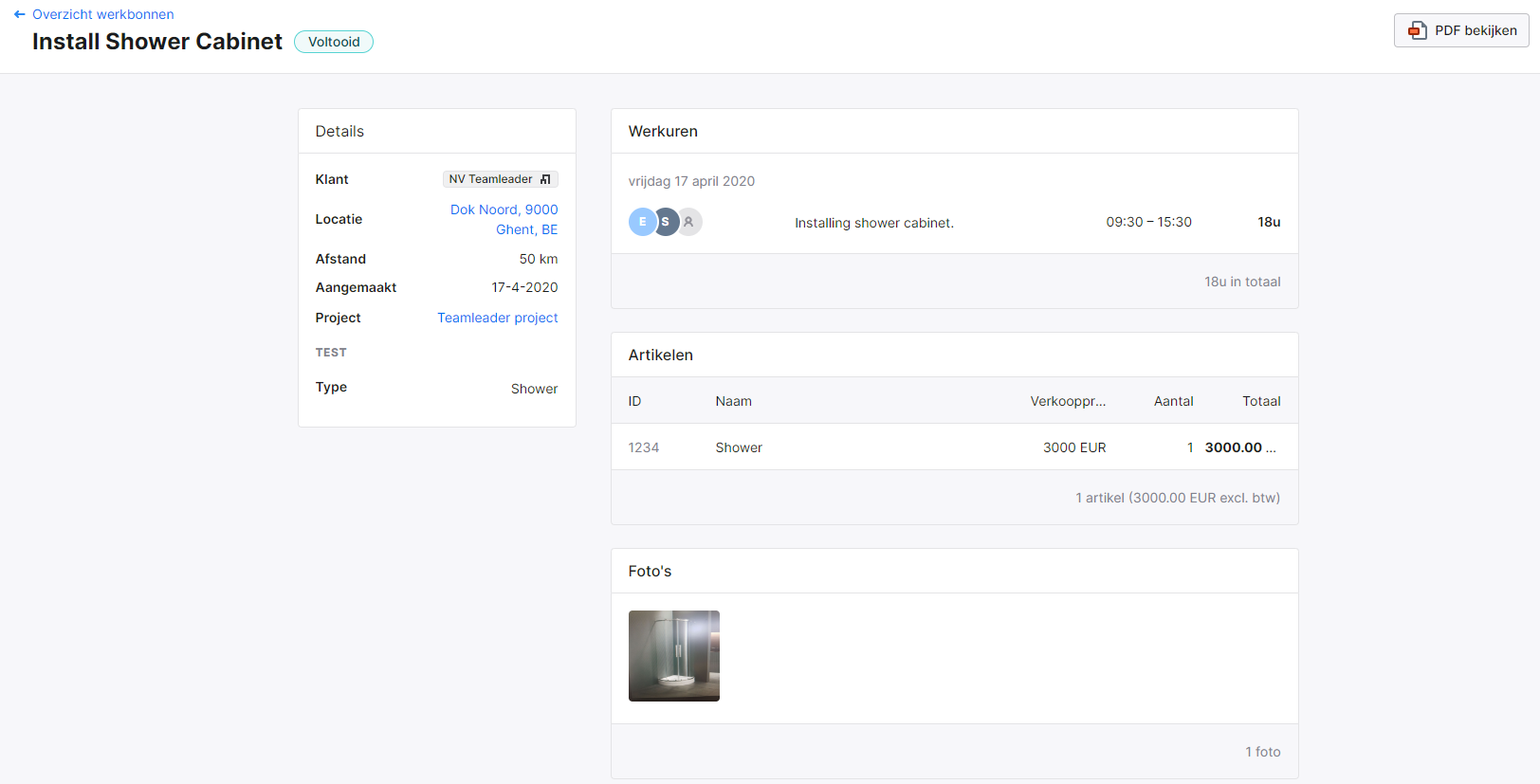Click the Type value Shower

(x=534, y=389)
